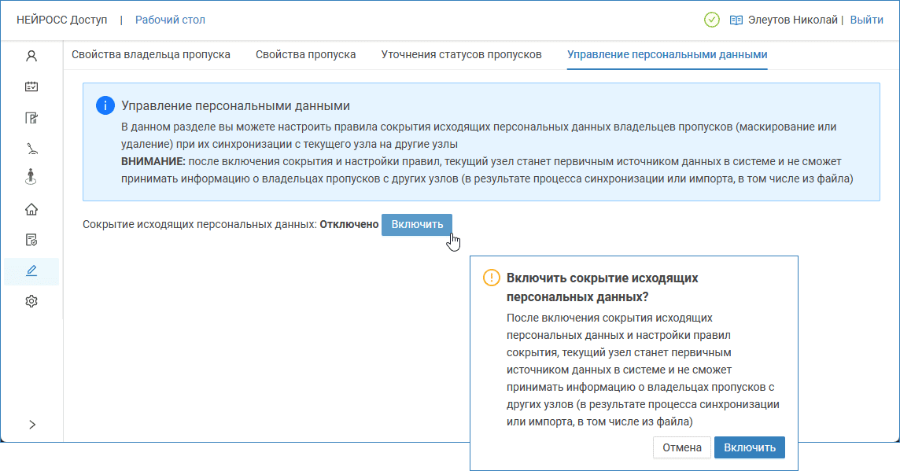Confirm with Включить in the popup
Image resolution: width=900 pixels, height=471 pixels.
tap(750, 447)
